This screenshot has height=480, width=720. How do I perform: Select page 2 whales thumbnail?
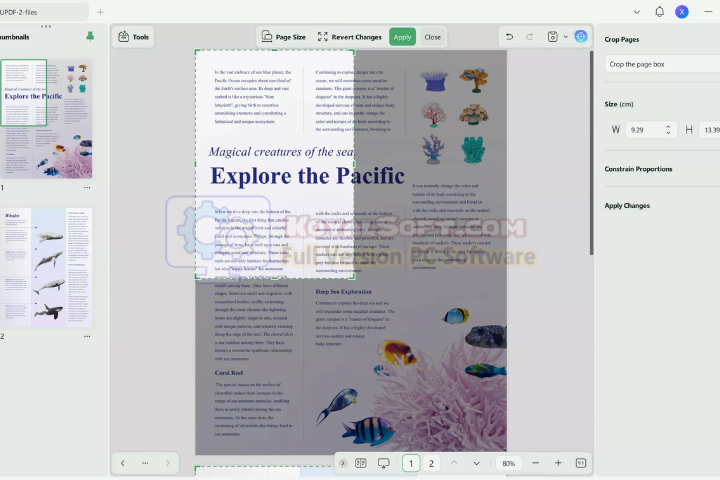(x=46, y=267)
